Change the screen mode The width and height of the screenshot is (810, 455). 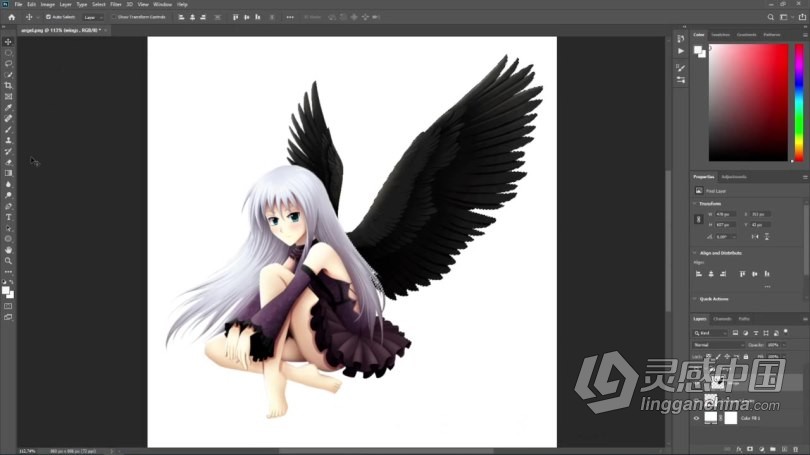click(8, 317)
